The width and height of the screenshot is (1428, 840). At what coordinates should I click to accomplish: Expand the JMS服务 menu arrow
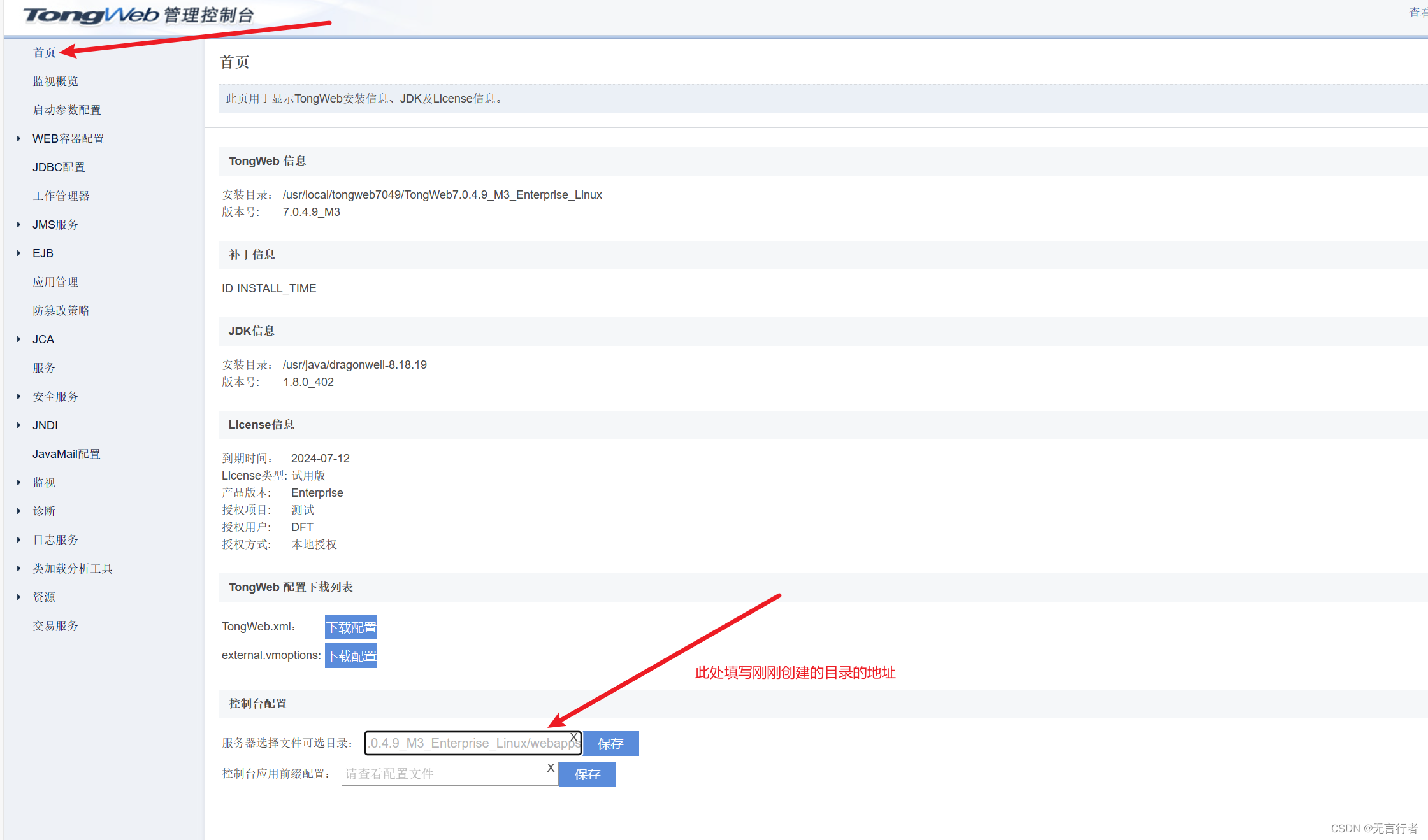point(18,224)
